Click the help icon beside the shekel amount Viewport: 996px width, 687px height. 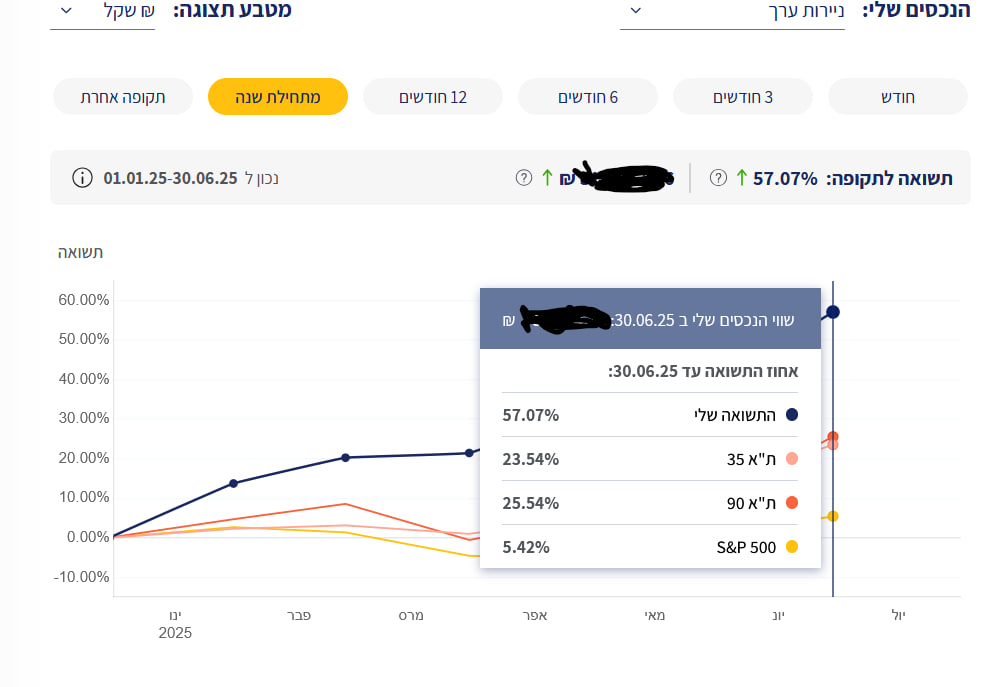click(523, 178)
